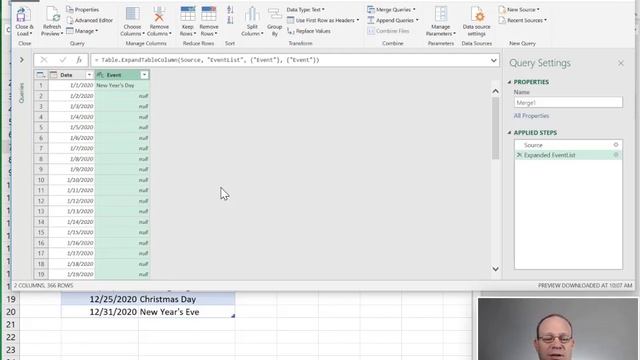Image resolution: width=640 pixels, height=360 pixels.
Task: Click the 12/25/2020 cell in Excel
Action: pyautogui.click(x=100, y=299)
